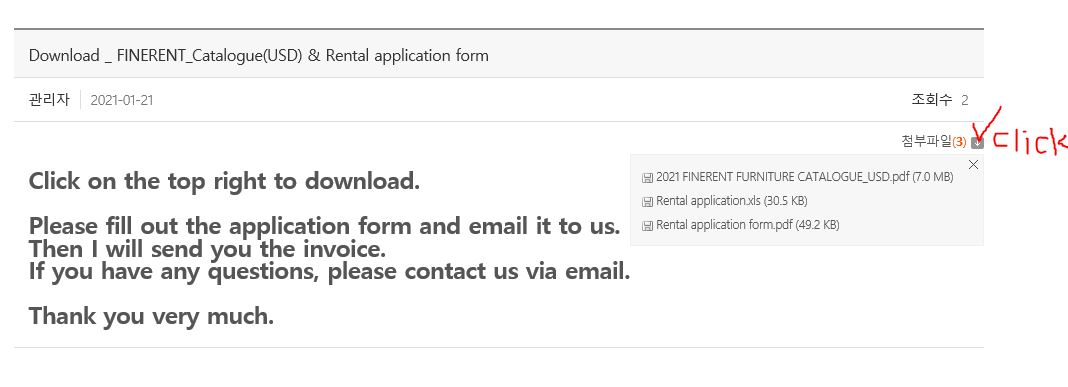1068x387 pixels.
Task: Click the post date 2021-01-21
Action: click(x=122, y=100)
